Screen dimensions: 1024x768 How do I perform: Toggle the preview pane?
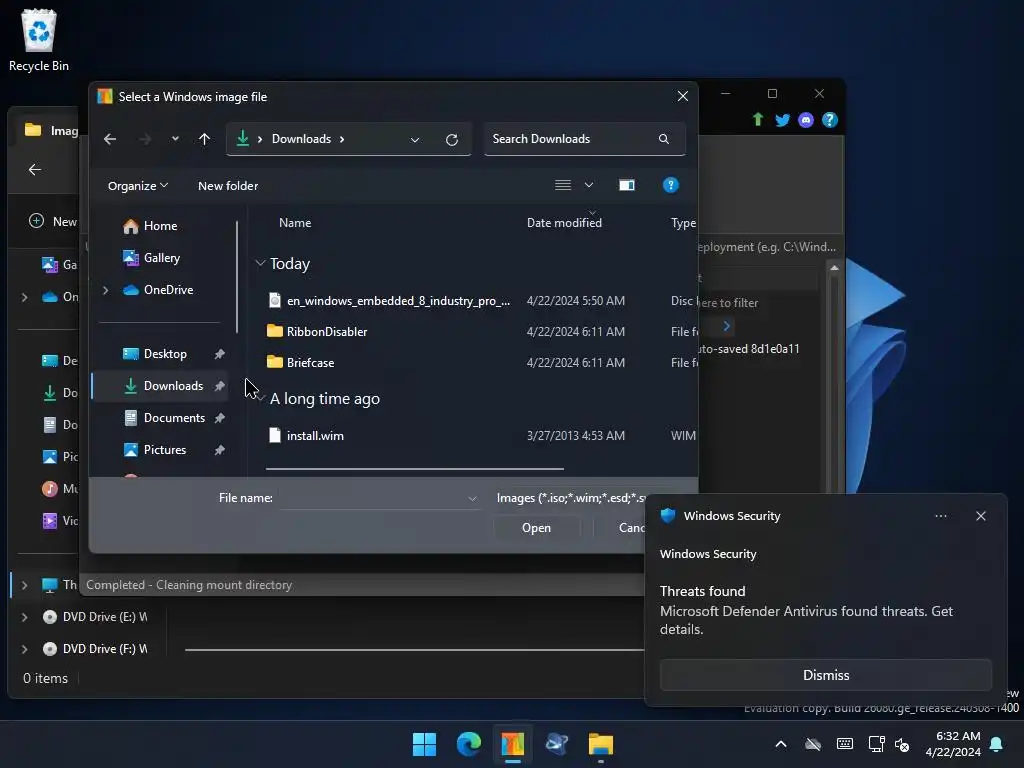(627, 185)
